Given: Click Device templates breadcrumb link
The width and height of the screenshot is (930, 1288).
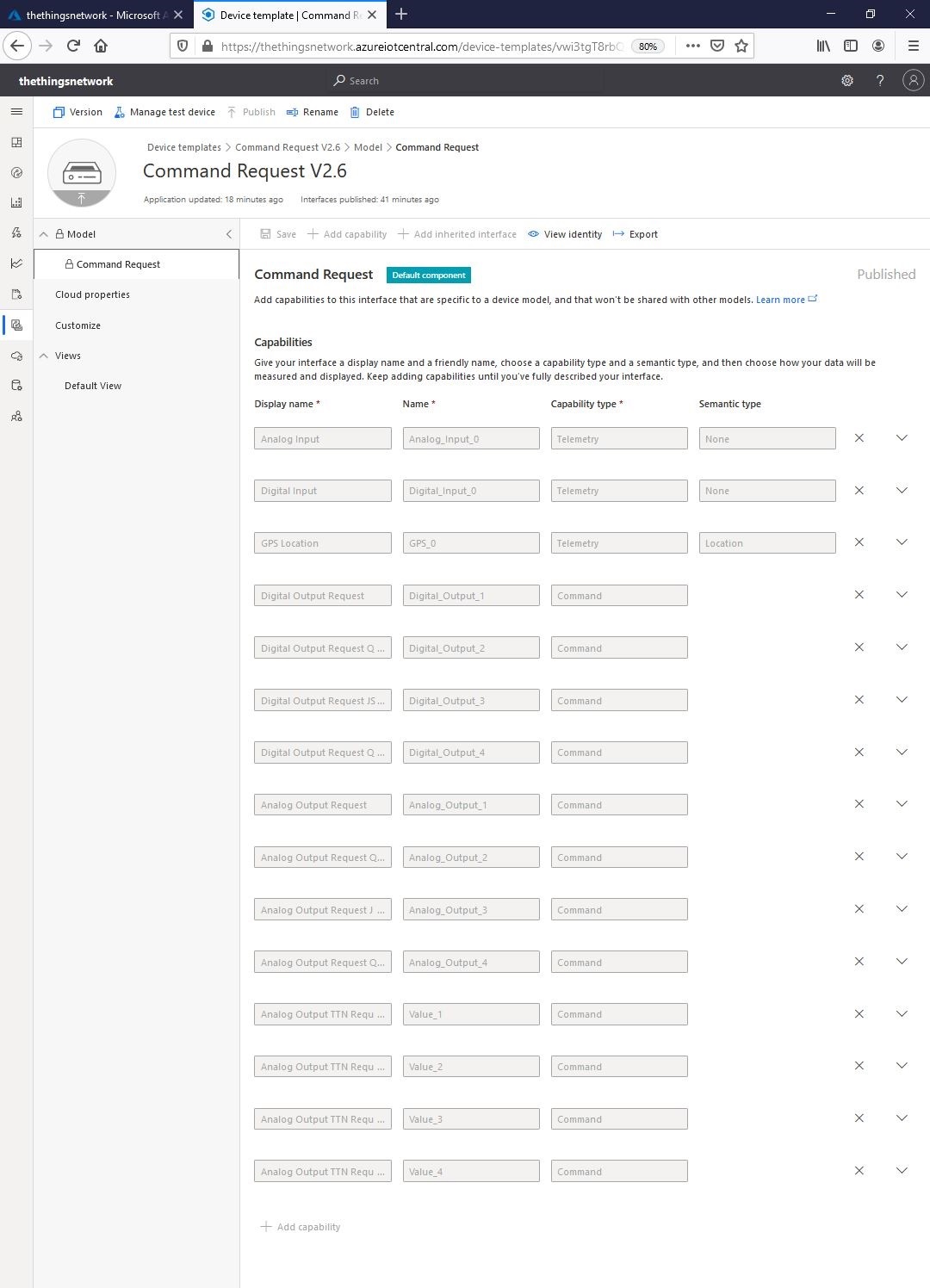Looking at the screenshot, I should pyautogui.click(x=183, y=147).
